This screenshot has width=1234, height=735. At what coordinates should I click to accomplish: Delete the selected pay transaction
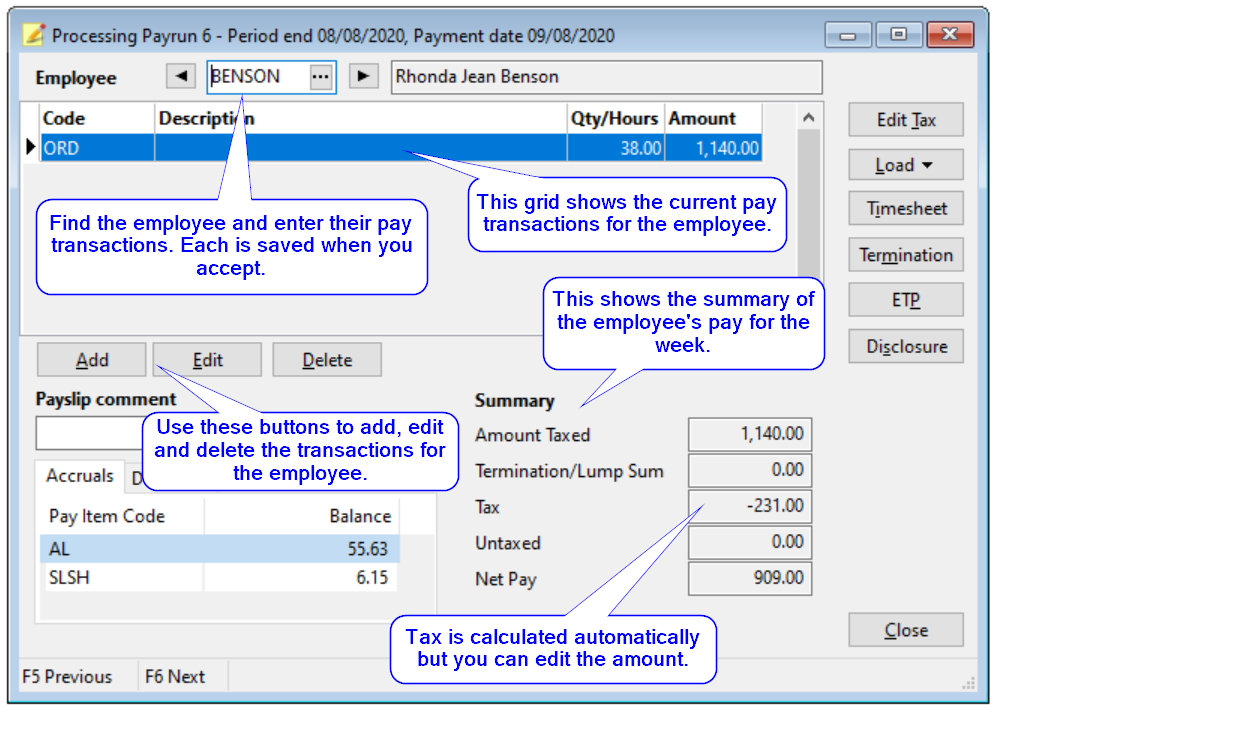click(327, 359)
